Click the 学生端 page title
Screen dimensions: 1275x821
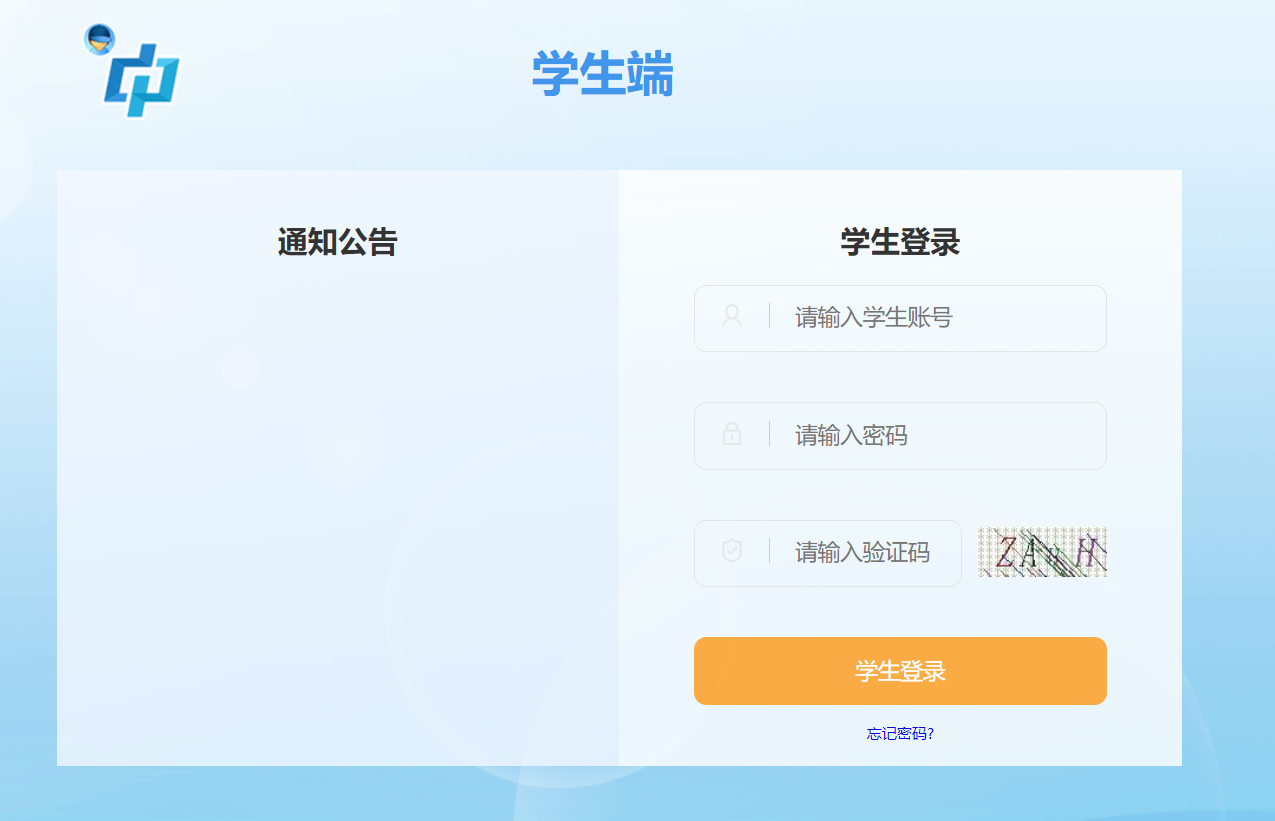(602, 75)
